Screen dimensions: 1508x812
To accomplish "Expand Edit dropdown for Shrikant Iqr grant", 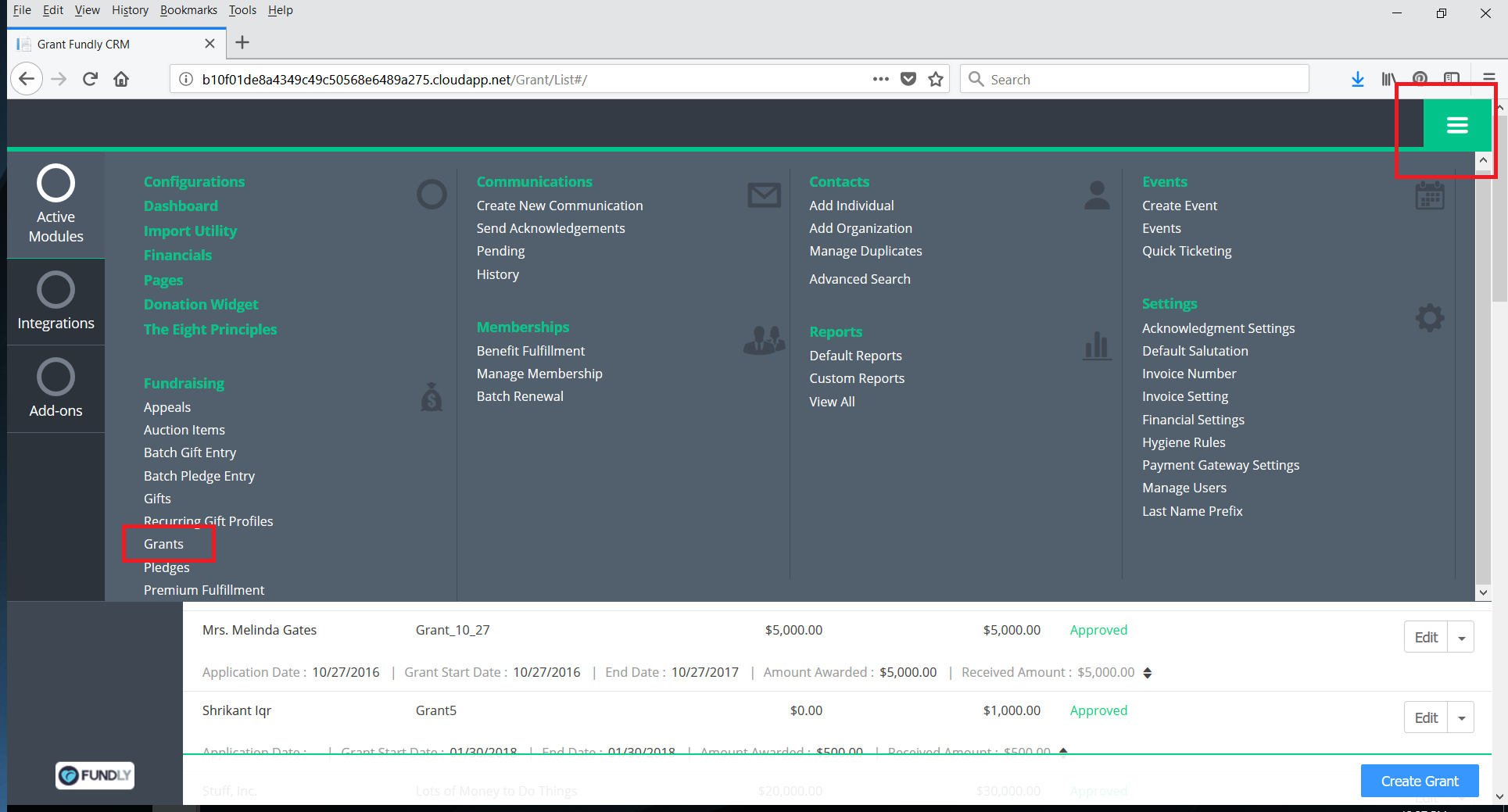I will (1461, 718).
